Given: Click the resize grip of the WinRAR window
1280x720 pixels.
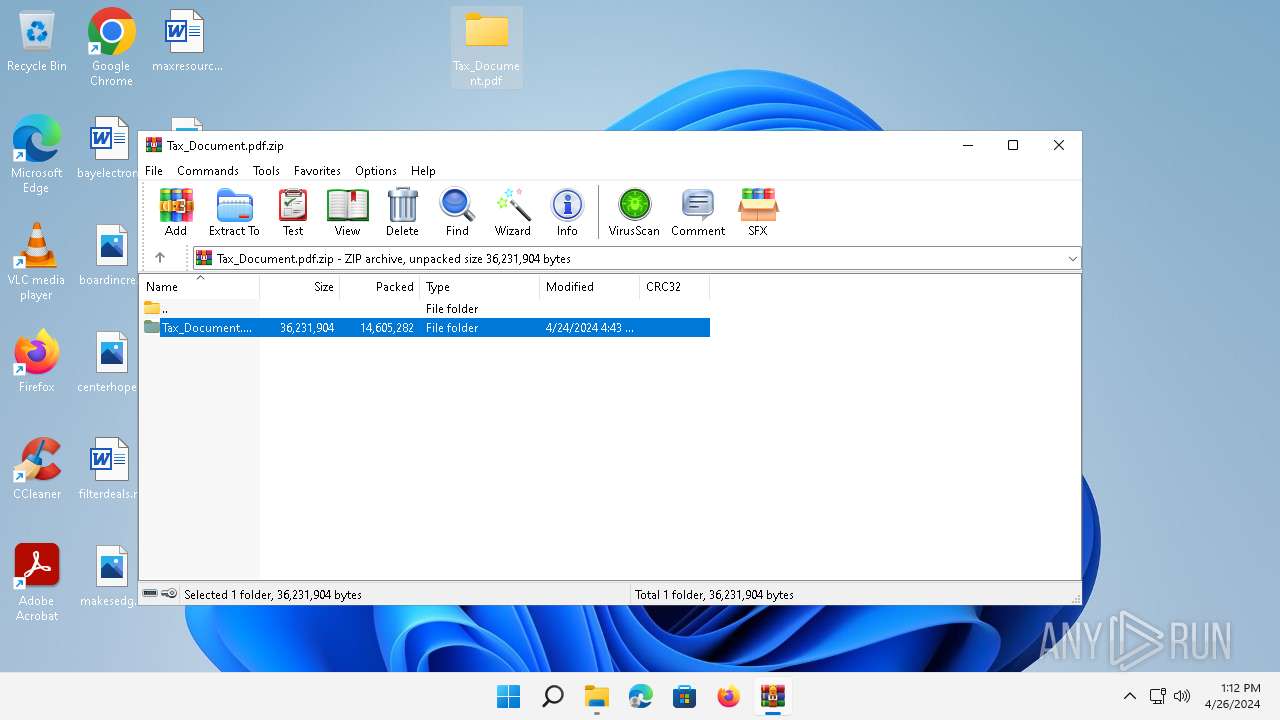Looking at the screenshot, I should click(1076, 599).
